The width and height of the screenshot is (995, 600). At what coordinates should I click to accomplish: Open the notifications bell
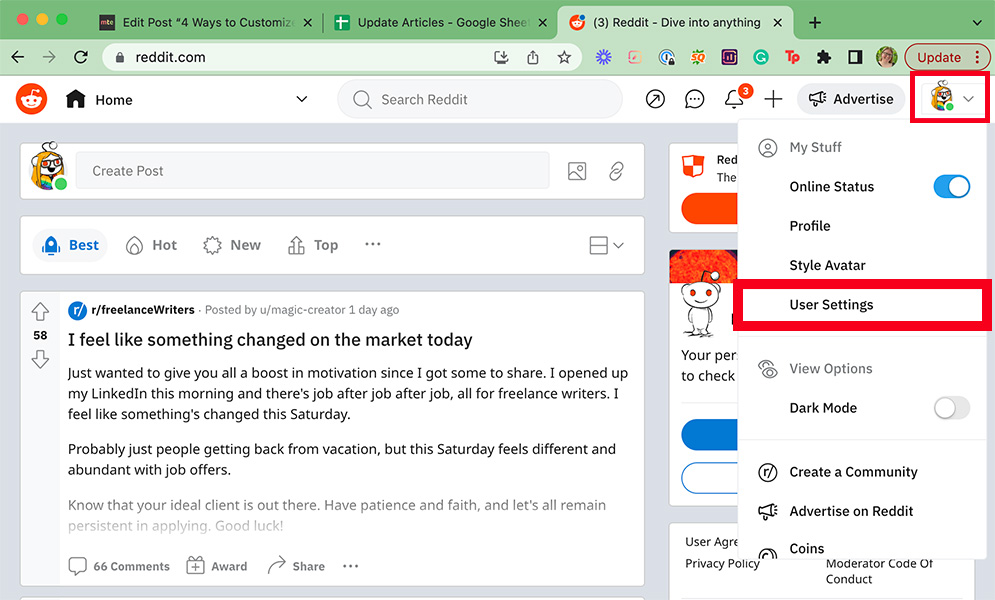[x=734, y=99]
